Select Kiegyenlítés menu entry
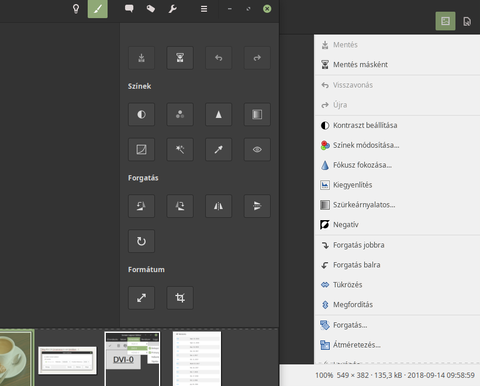The height and width of the screenshot is (386, 480). (x=397, y=185)
